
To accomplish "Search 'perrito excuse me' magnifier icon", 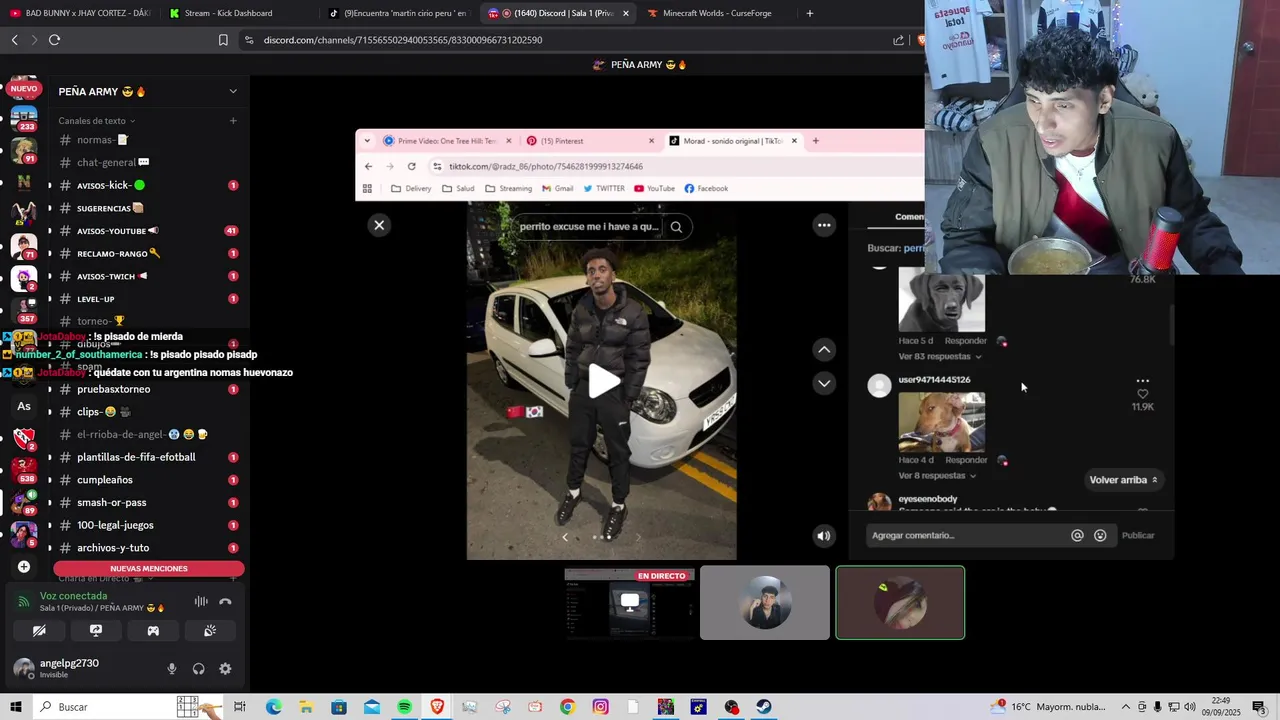I will (676, 227).
